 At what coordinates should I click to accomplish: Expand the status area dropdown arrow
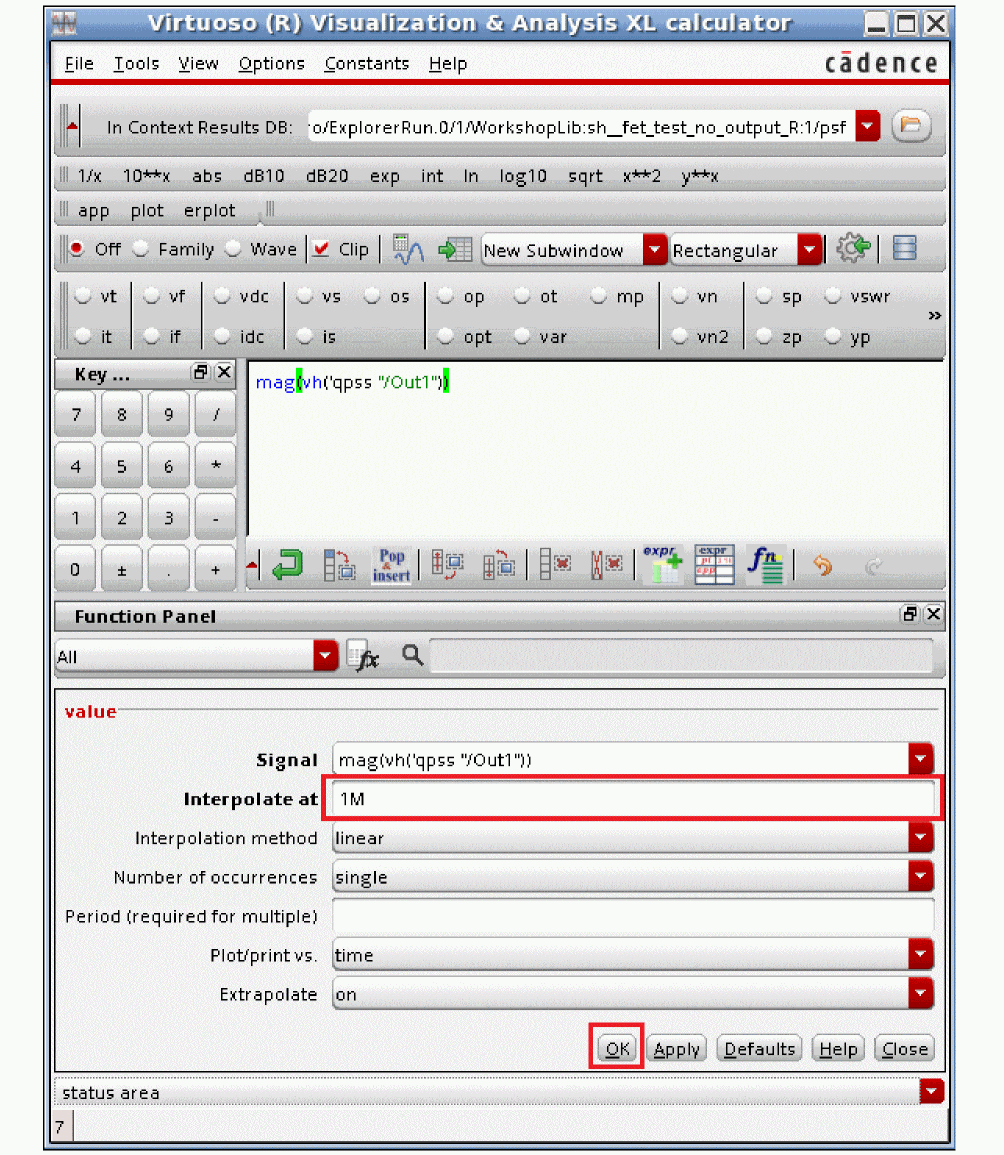coord(932,1091)
